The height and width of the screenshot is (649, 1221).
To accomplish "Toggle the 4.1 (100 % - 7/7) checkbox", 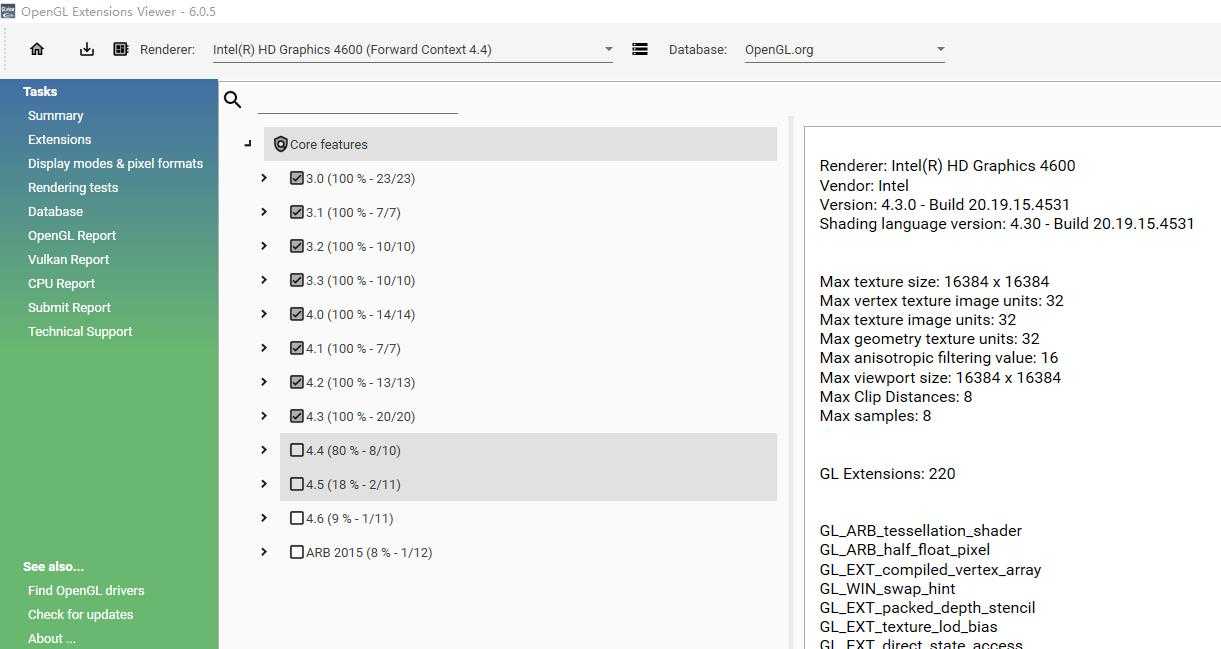I will click(297, 348).
